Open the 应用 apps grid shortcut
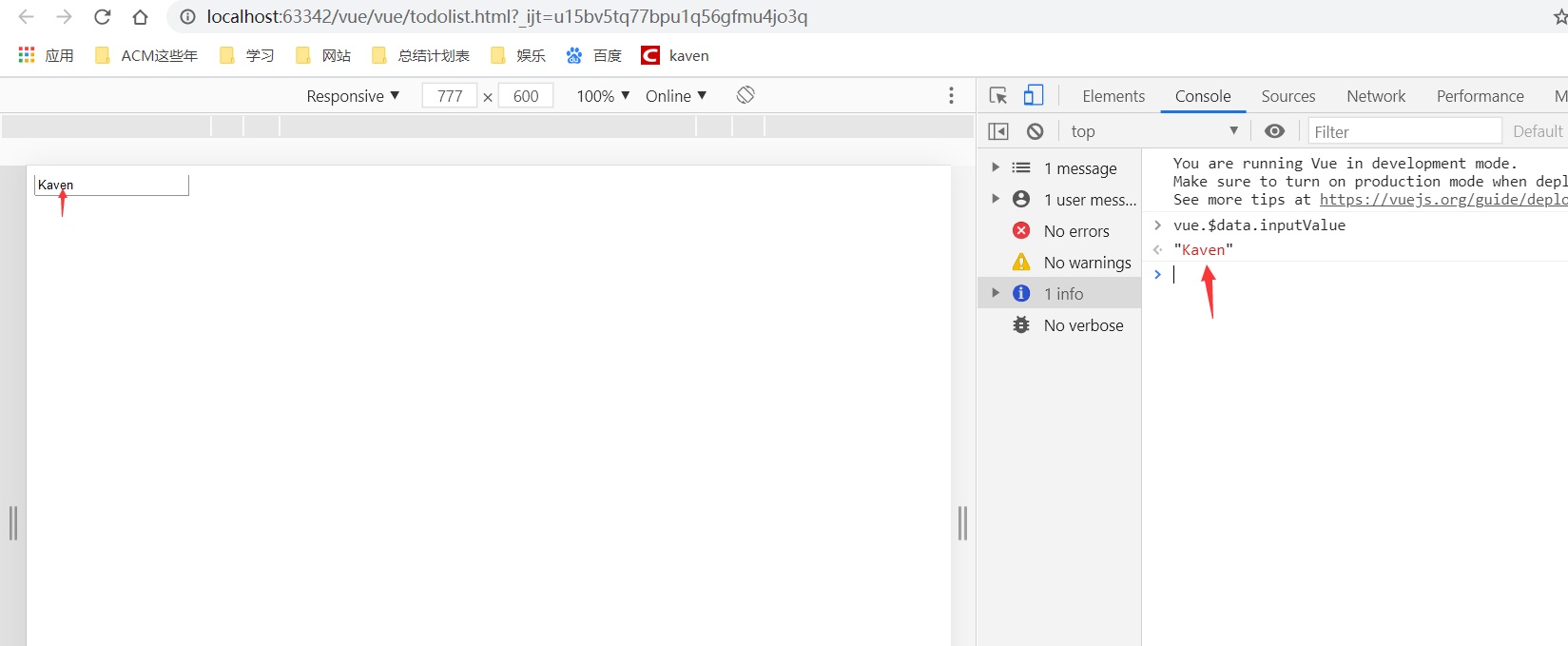1568x646 pixels. tap(46, 55)
